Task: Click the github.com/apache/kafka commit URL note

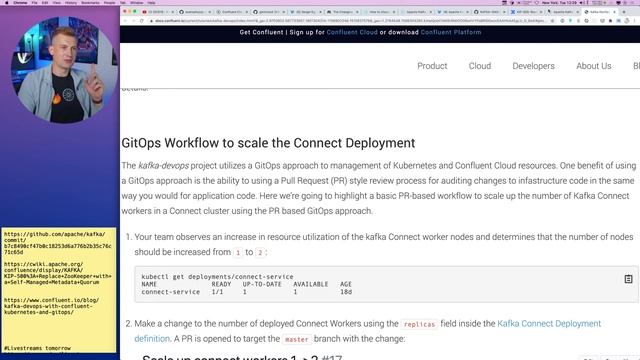Action: tap(58, 243)
